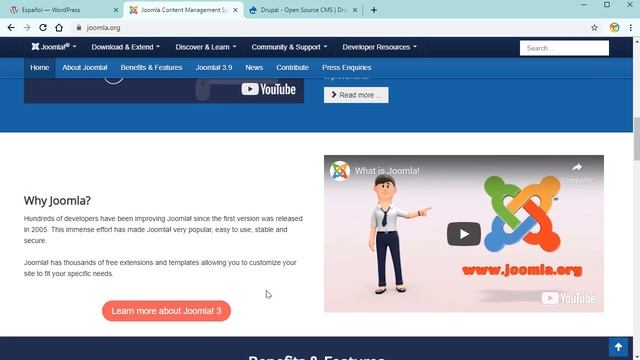Open the Discover & Learn dropdown
640x360 pixels.
coord(206,47)
